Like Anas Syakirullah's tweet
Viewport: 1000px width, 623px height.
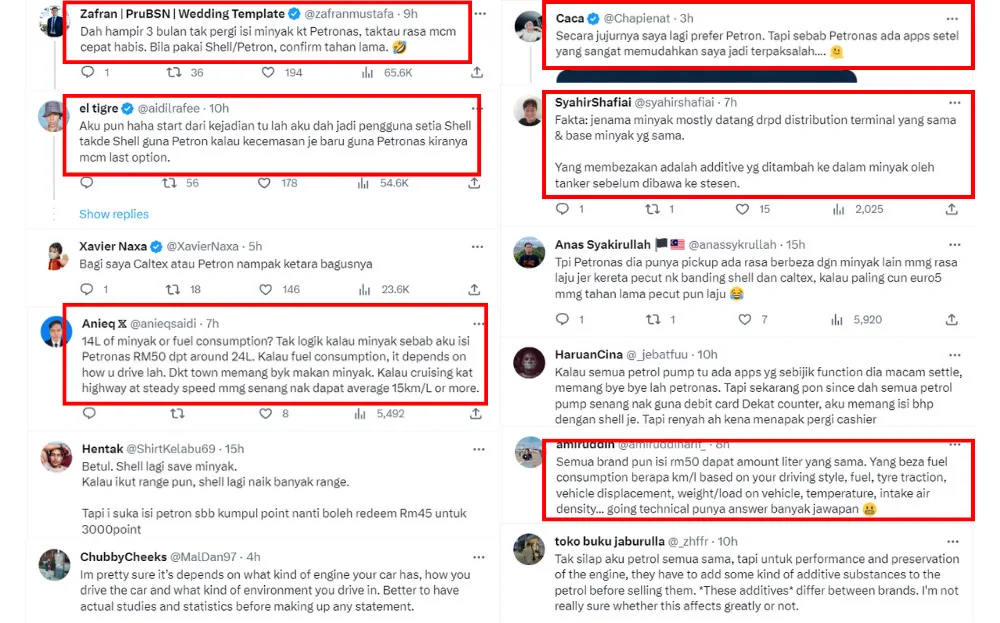click(744, 319)
